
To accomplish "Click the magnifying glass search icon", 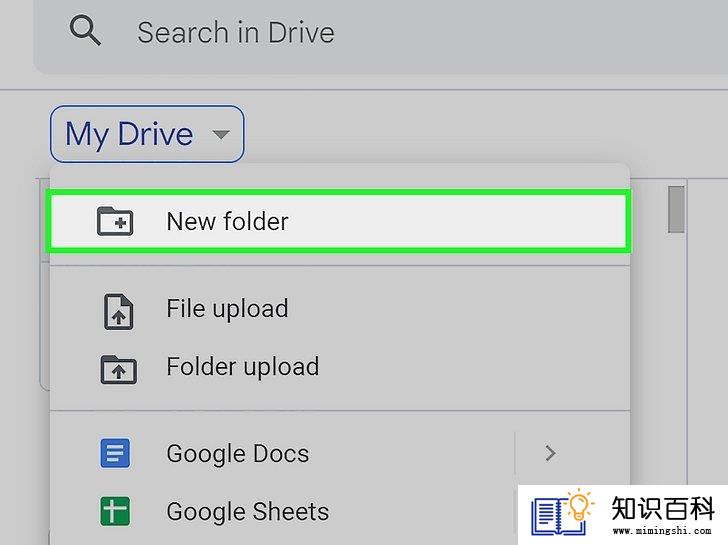I will 85,31.
